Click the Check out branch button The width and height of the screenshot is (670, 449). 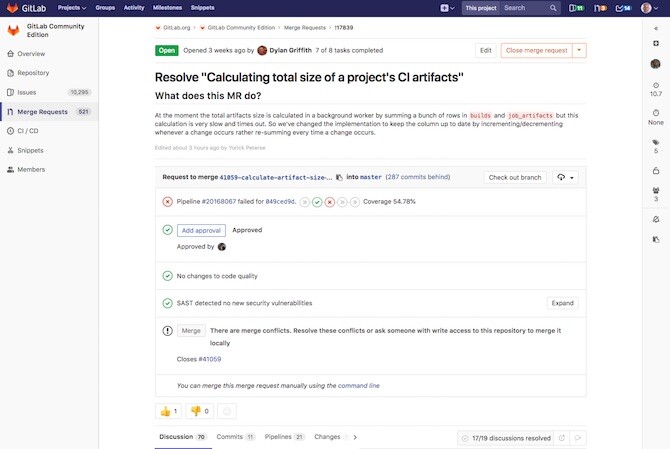[x=515, y=177]
